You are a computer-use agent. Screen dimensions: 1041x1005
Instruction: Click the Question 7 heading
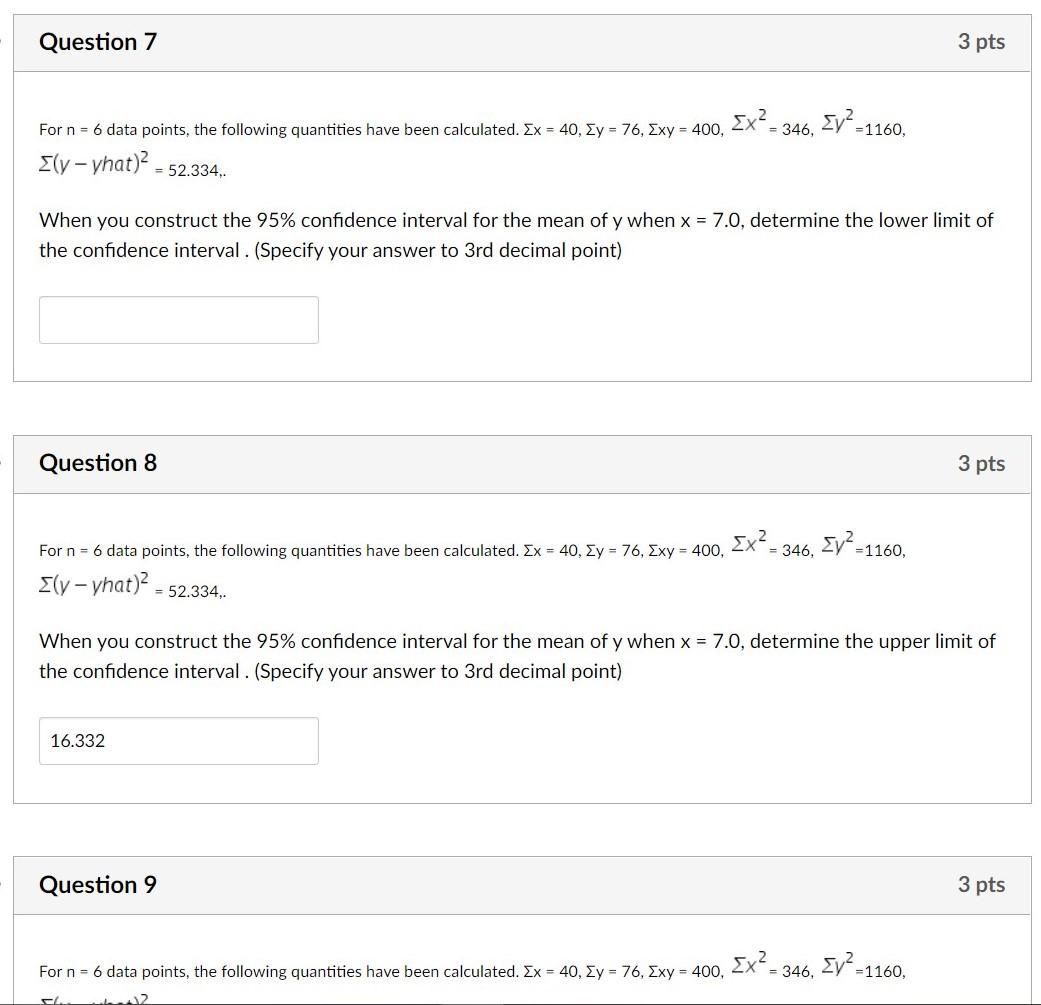tap(97, 42)
